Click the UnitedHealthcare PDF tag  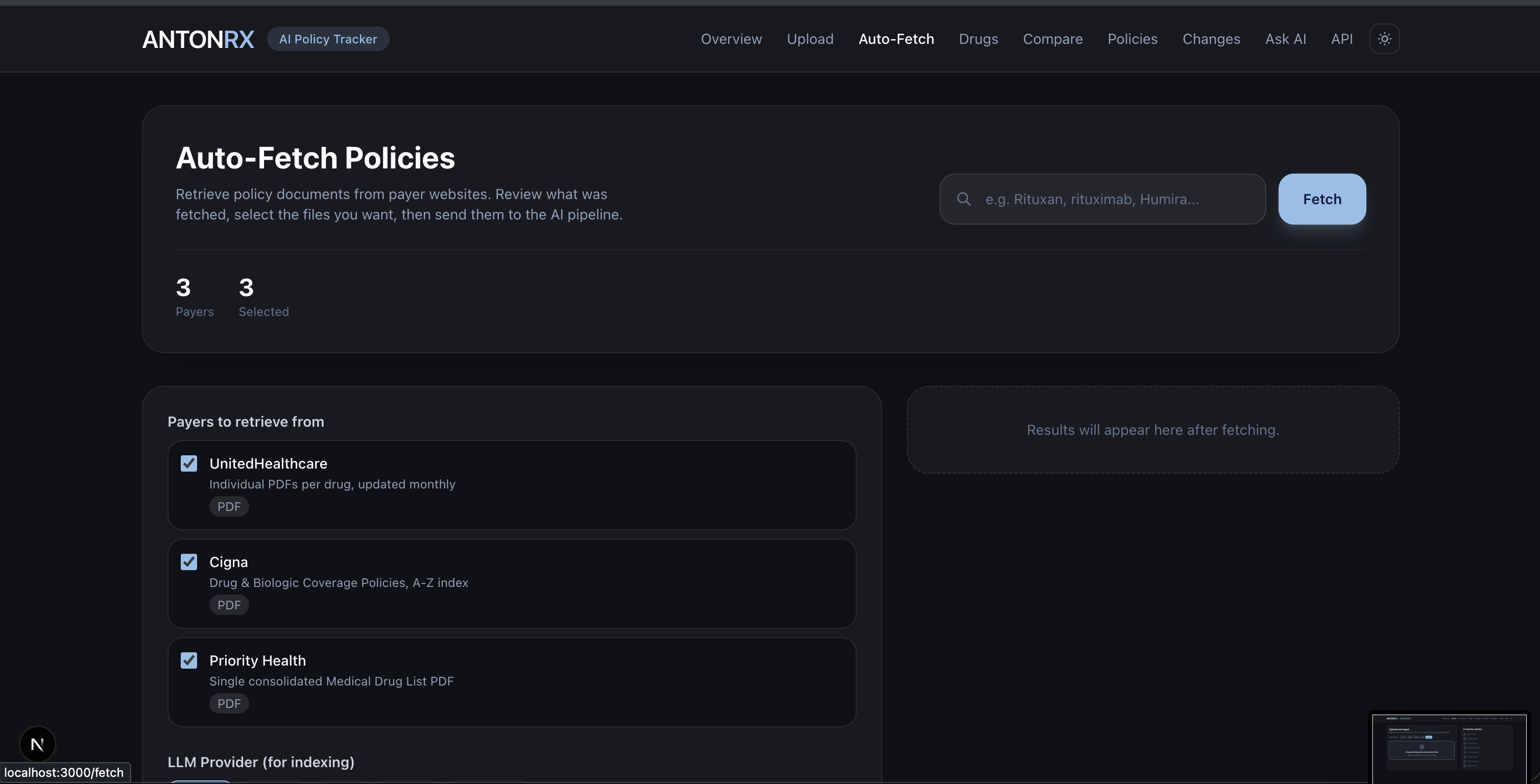(x=229, y=507)
